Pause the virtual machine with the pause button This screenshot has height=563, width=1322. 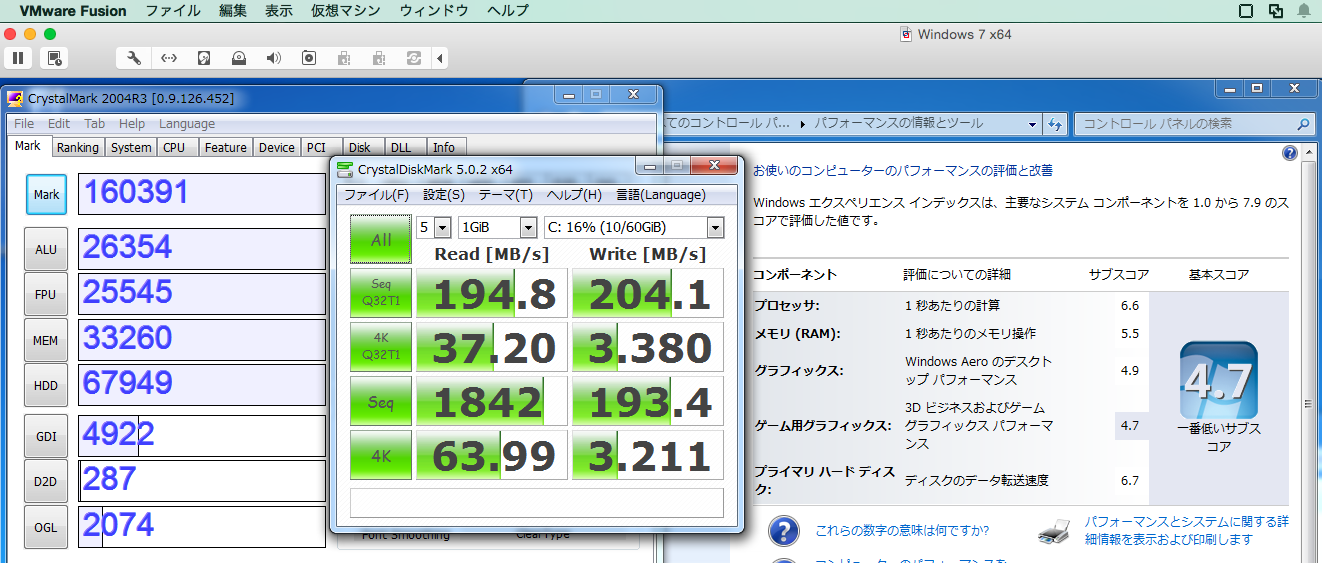pyautogui.click(x=18, y=58)
